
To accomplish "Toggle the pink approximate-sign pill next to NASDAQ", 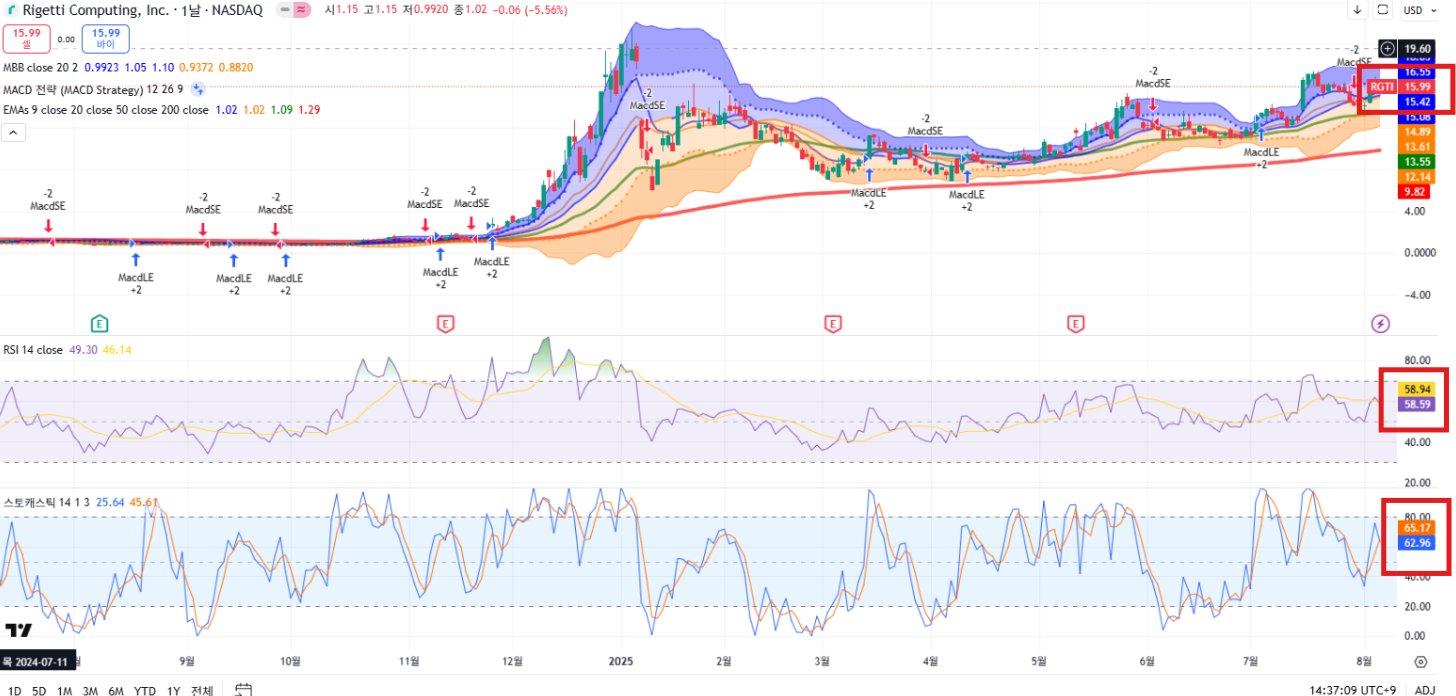I will point(301,10).
